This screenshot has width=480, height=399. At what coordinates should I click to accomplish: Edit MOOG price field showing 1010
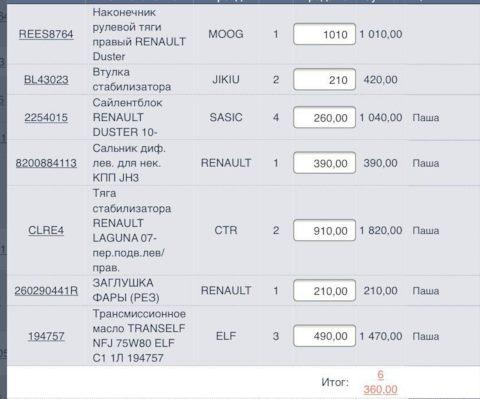tap(324, 34)
